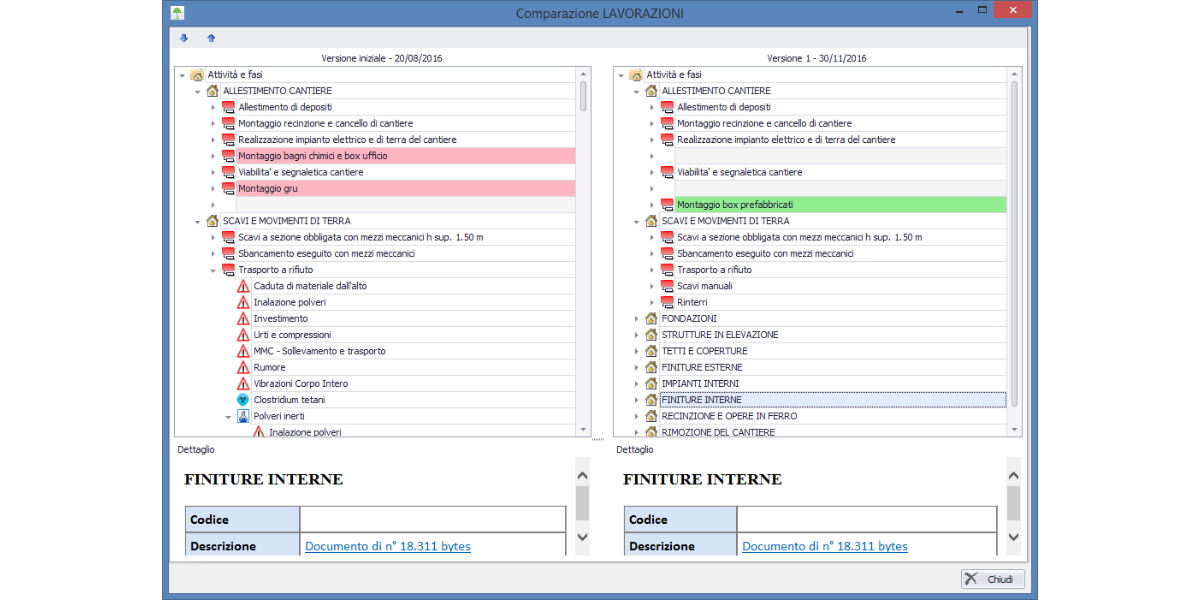Open the Documento link in left detail panel

(387, 547)
